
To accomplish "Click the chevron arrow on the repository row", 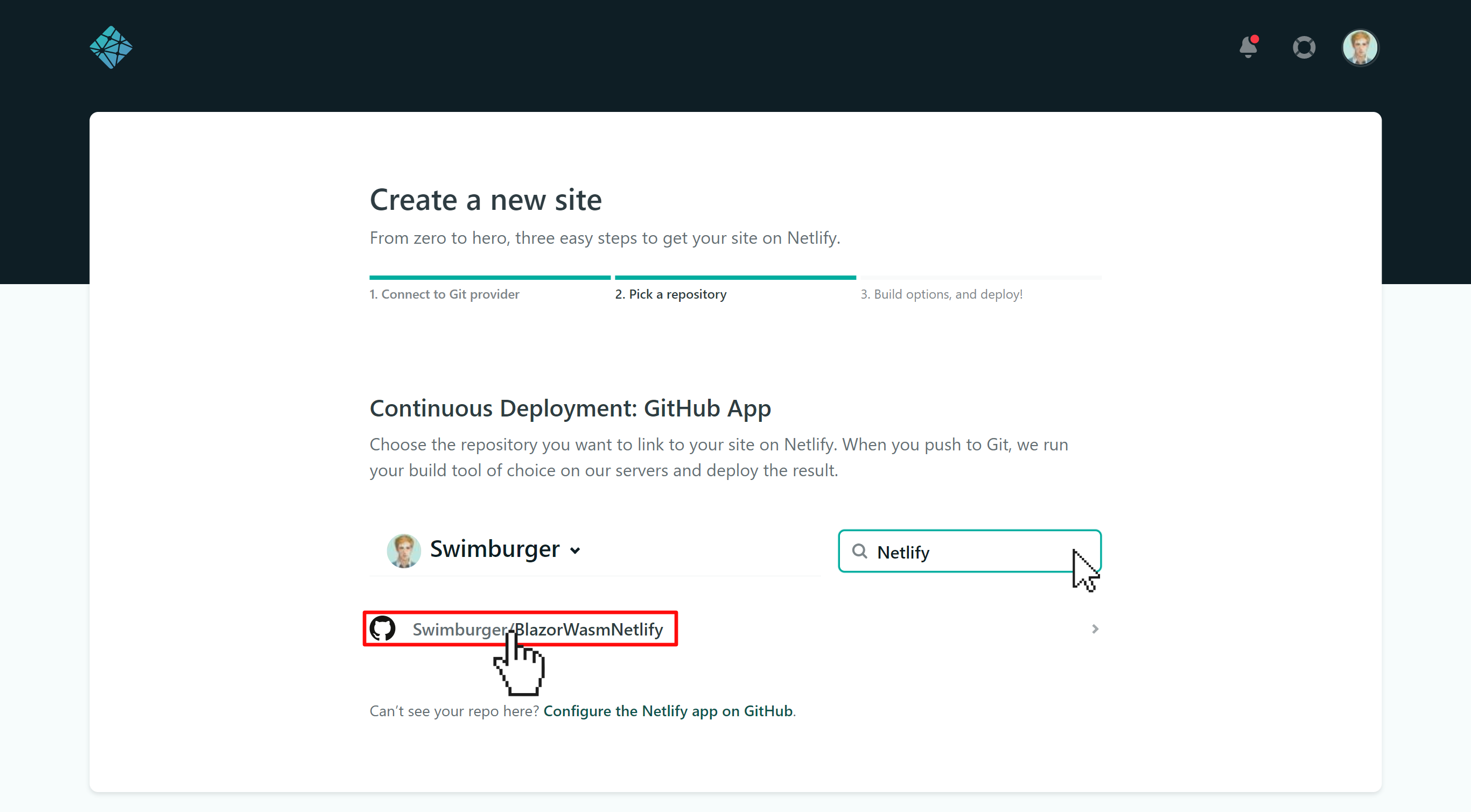I will tap(1095, 629).
